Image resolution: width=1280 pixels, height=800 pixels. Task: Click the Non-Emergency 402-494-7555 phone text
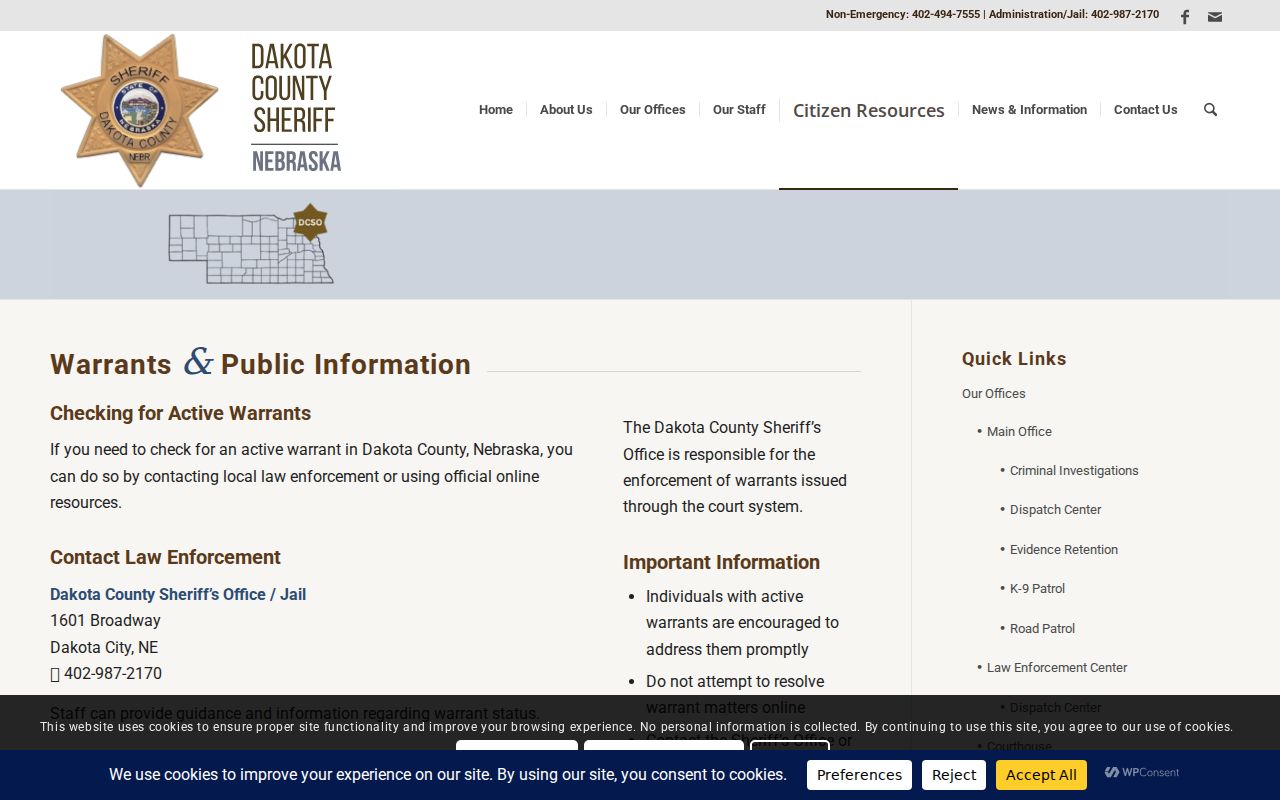pyautogui.click(x=903, y=15)
